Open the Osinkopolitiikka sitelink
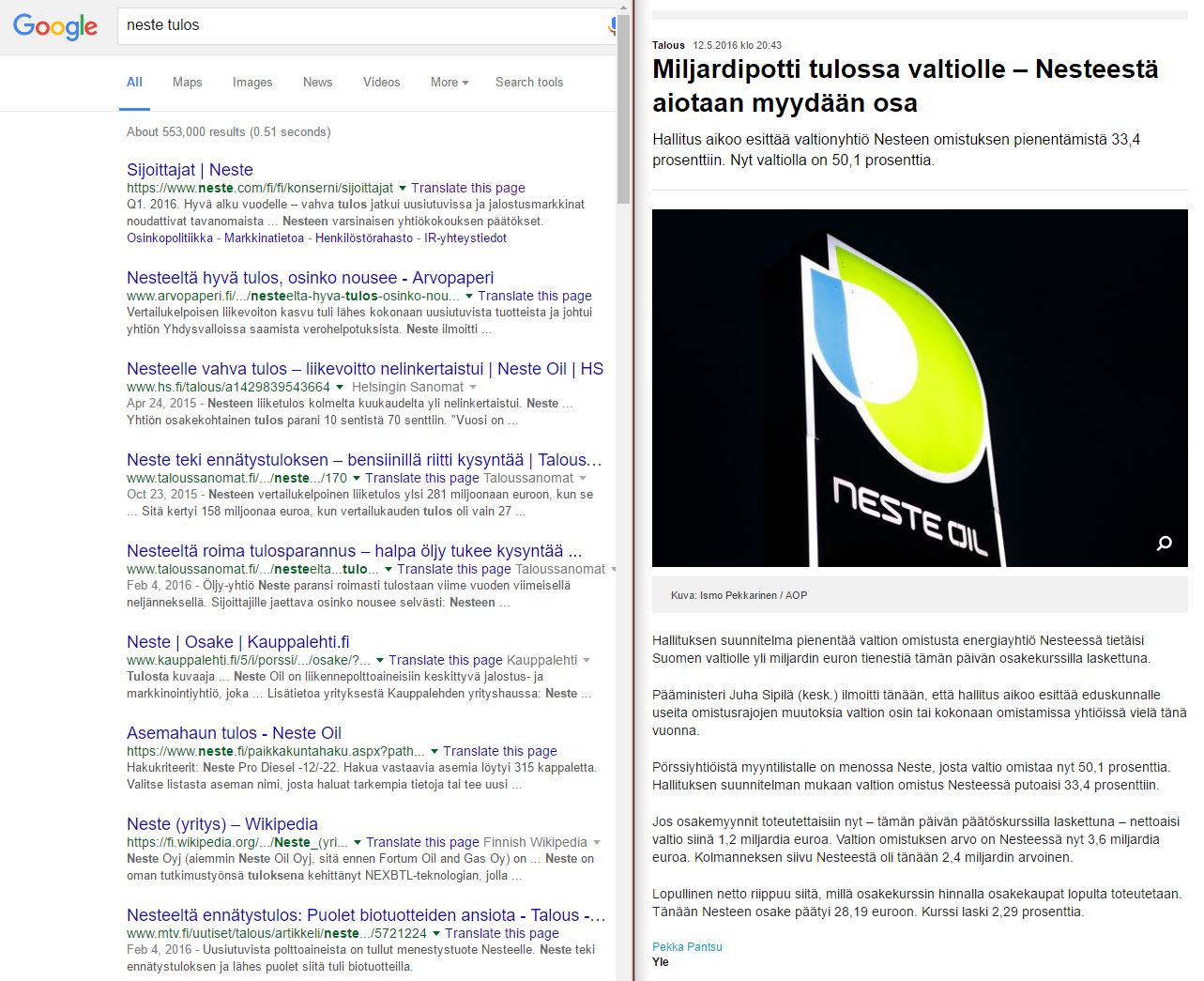The image size is (1204, 981). coord(170,238)
